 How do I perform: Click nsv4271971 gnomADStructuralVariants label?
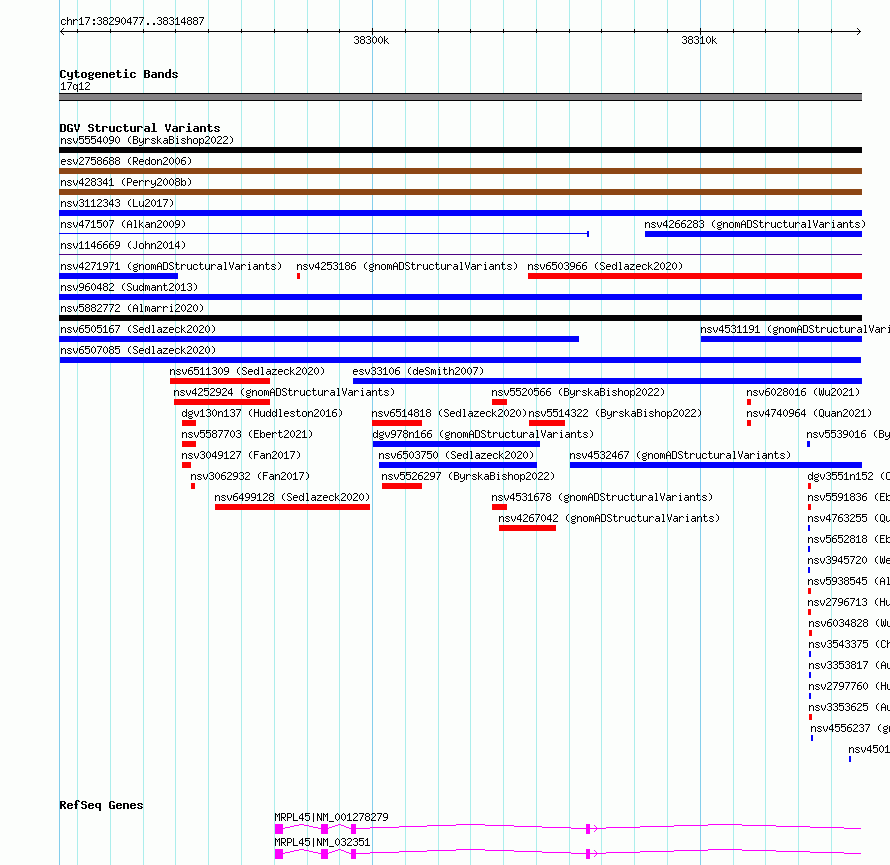[171, 266]
